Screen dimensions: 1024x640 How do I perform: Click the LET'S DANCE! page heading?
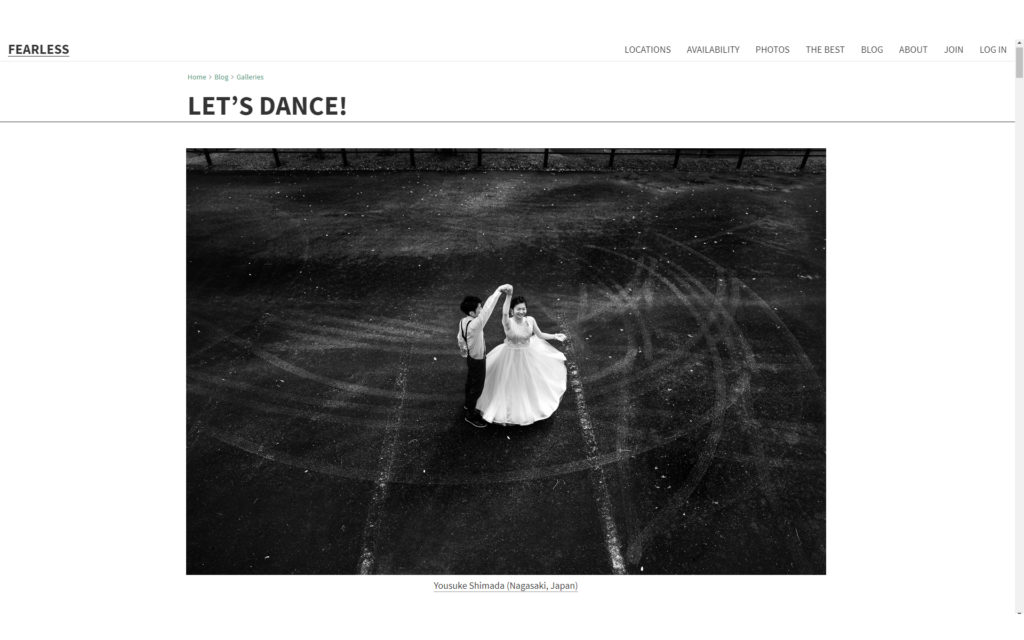[x=267, y=106]
